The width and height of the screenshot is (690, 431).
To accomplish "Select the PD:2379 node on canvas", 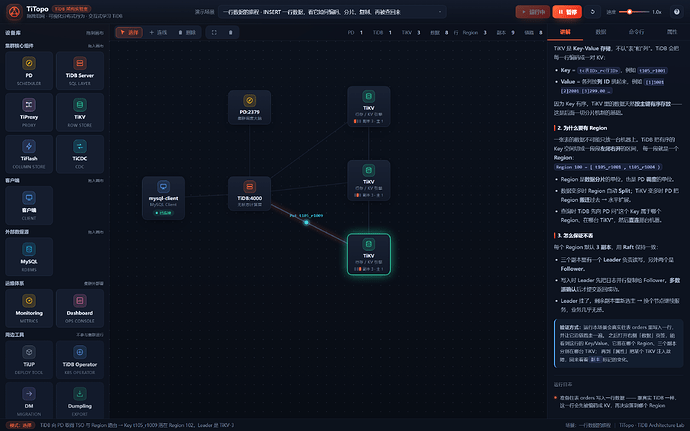I will [250, 107].
